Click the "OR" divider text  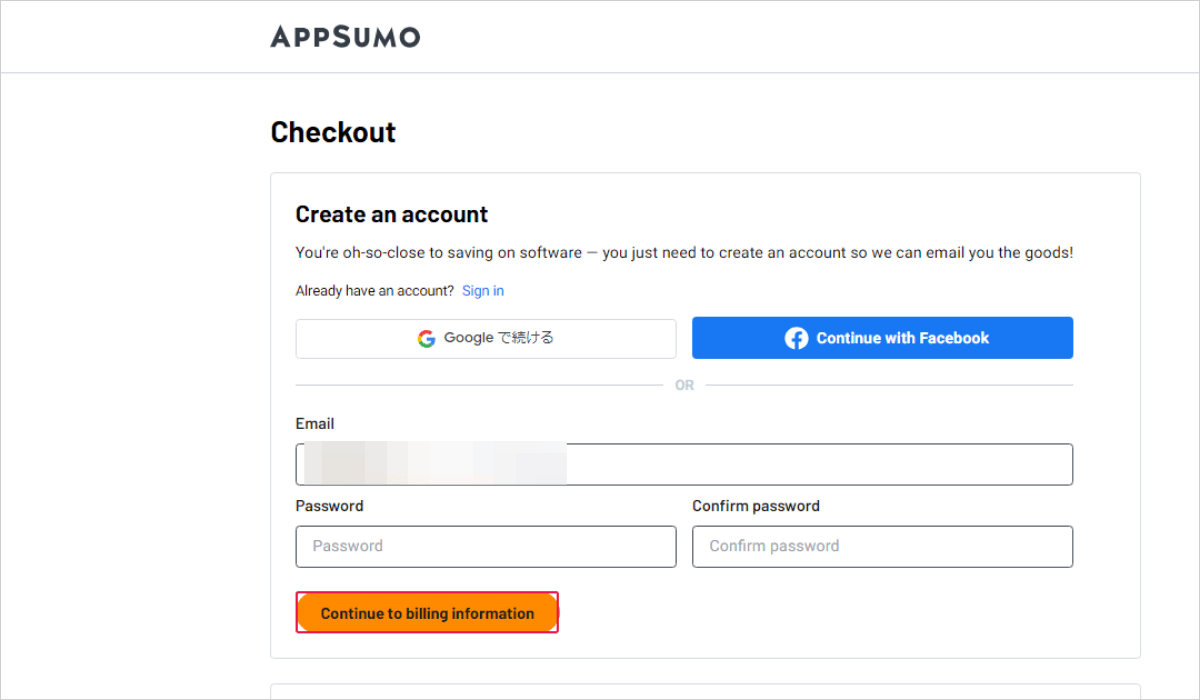coord(684,384)
